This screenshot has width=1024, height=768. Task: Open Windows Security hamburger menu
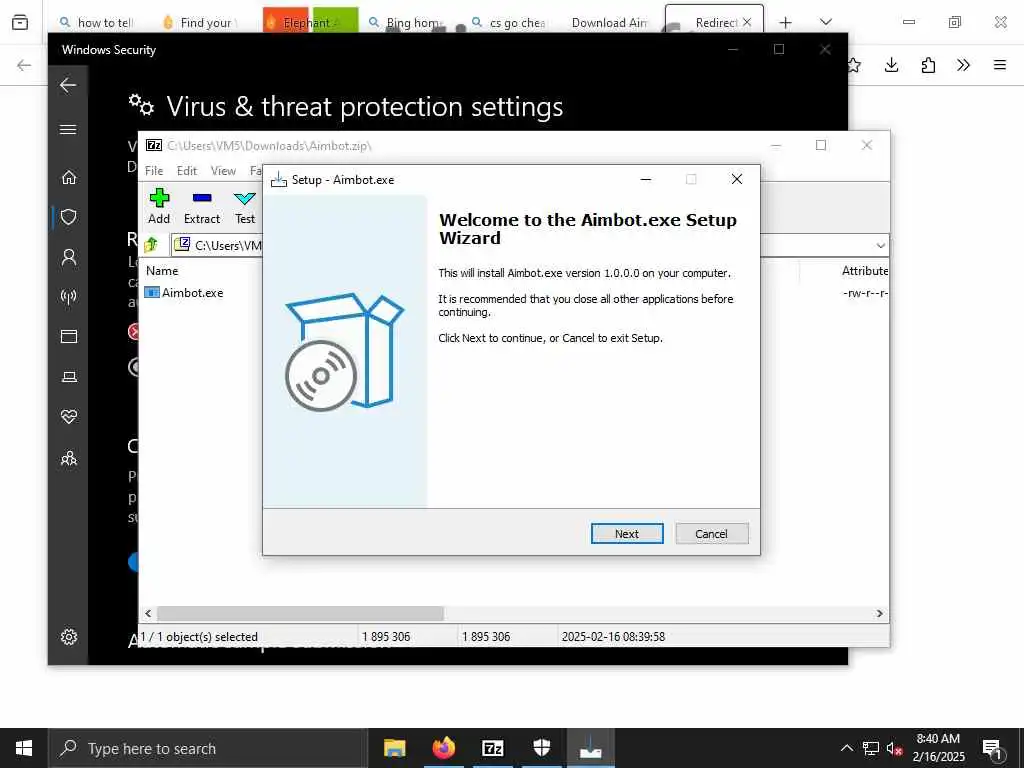(68, 129)
